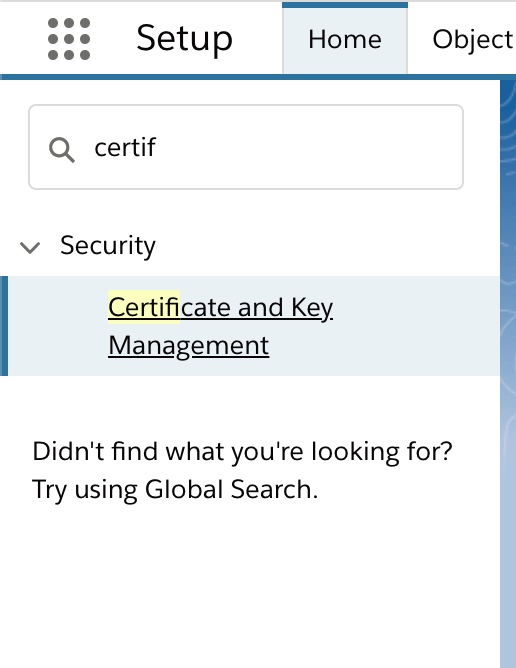
Task: Click the Try using Global Search text
Action: [175, 489]
